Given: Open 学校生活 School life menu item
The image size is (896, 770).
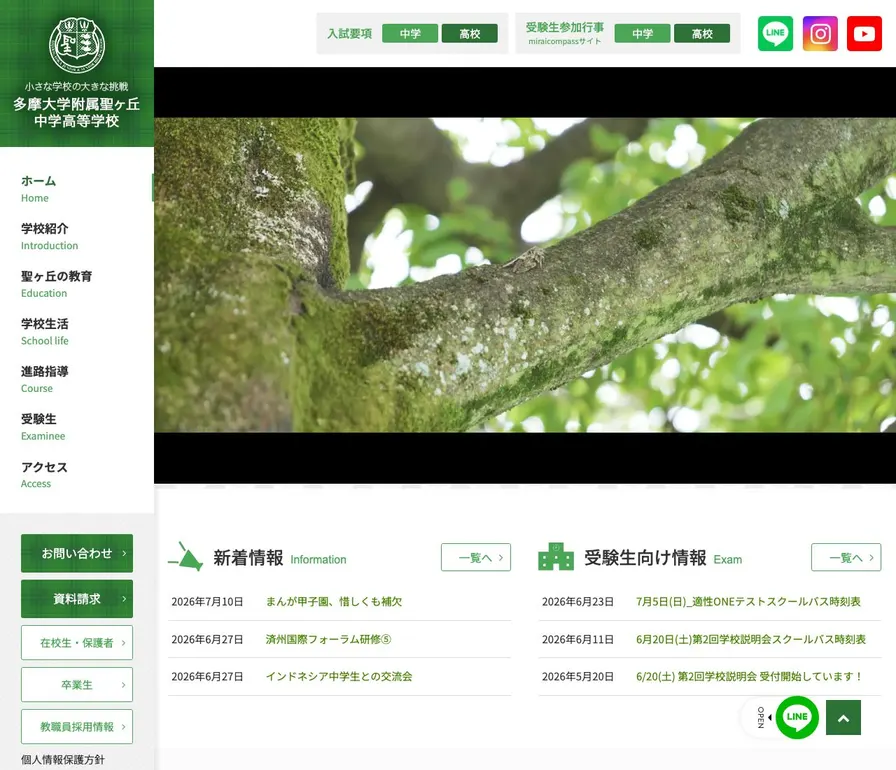Looking at the screenshot, I should click(x=45, y=332).
